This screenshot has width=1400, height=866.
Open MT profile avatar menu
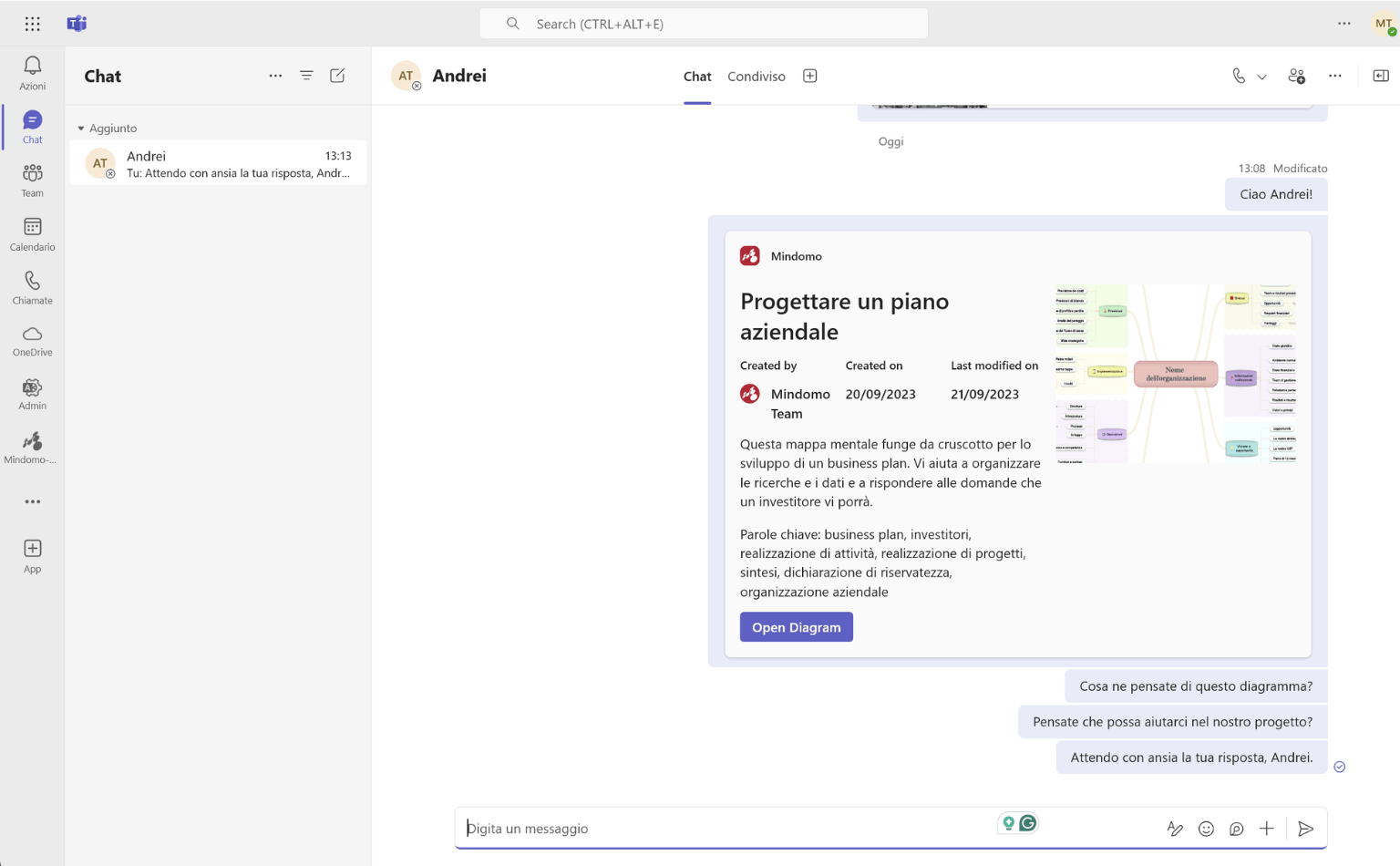tap(1384, 24)
